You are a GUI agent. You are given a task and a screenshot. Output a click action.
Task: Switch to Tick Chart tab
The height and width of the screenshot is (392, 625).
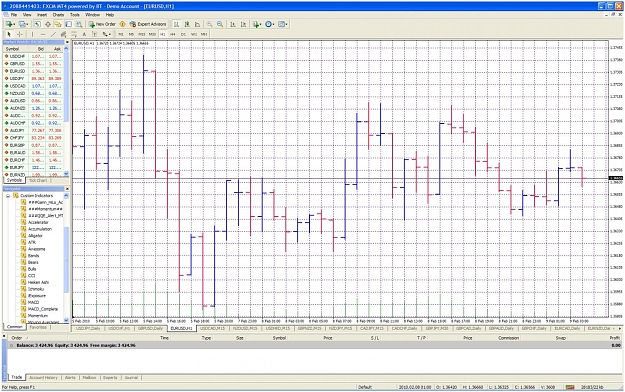(x=38, y=181)
